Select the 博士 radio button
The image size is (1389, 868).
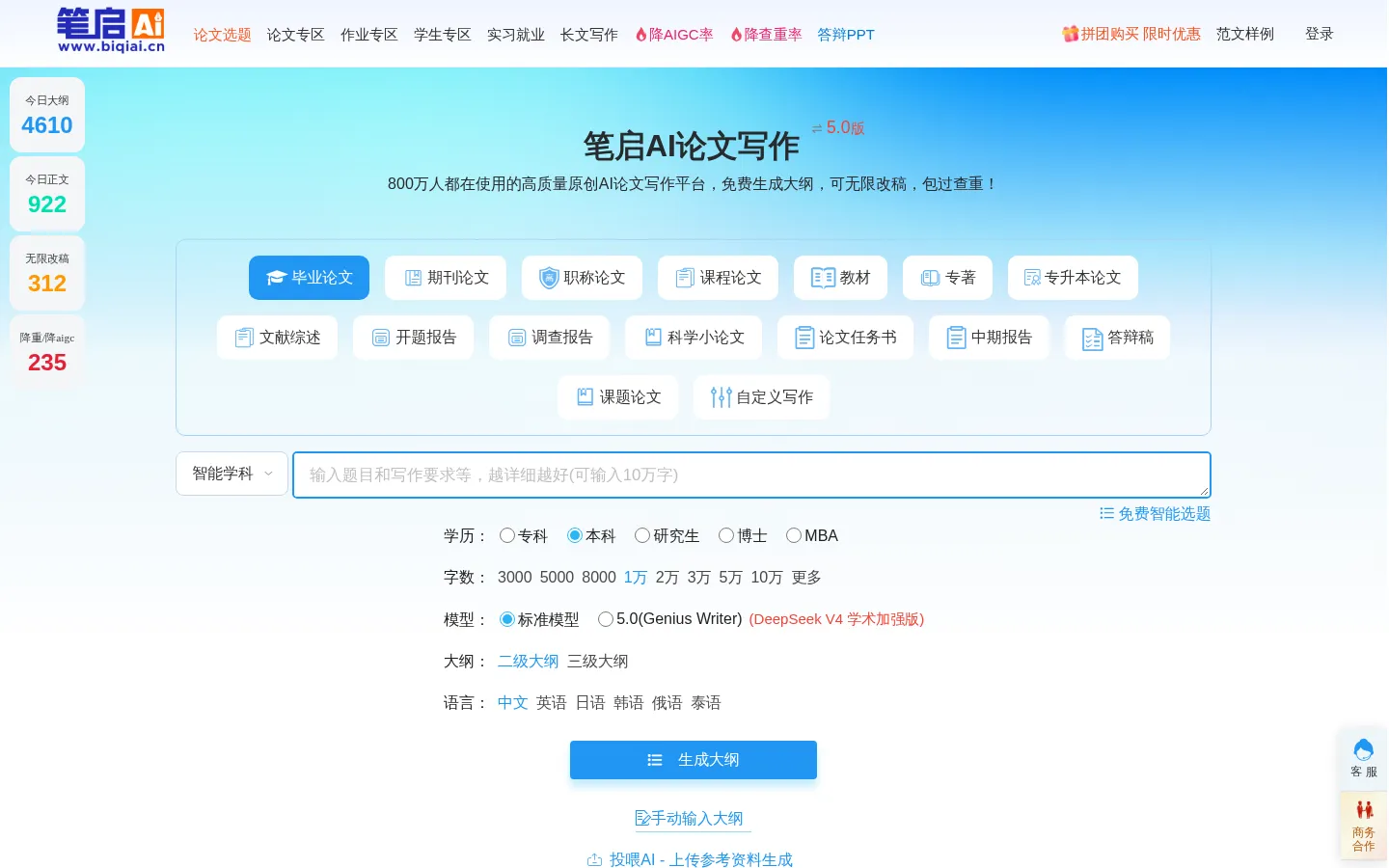pos(726,535)
